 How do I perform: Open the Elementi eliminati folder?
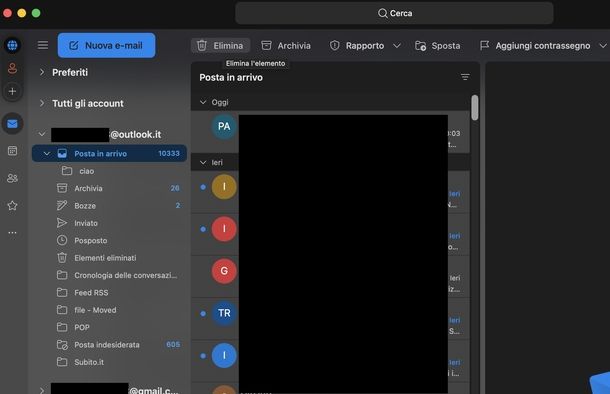[x=109, y=258]
